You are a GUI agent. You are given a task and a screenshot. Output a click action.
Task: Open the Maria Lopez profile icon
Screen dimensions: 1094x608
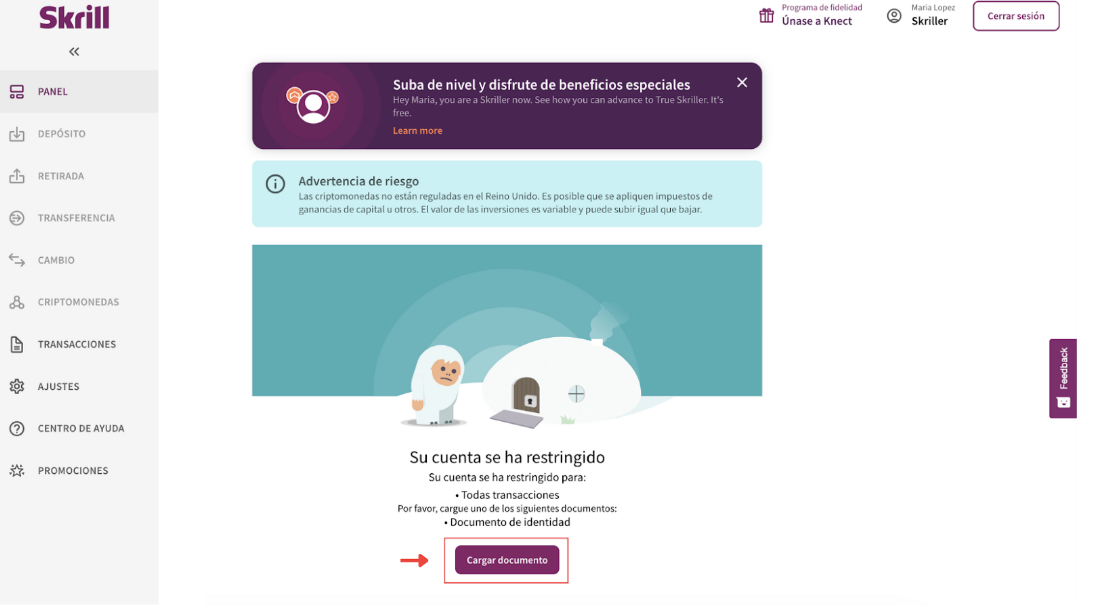tap(894, 16)
